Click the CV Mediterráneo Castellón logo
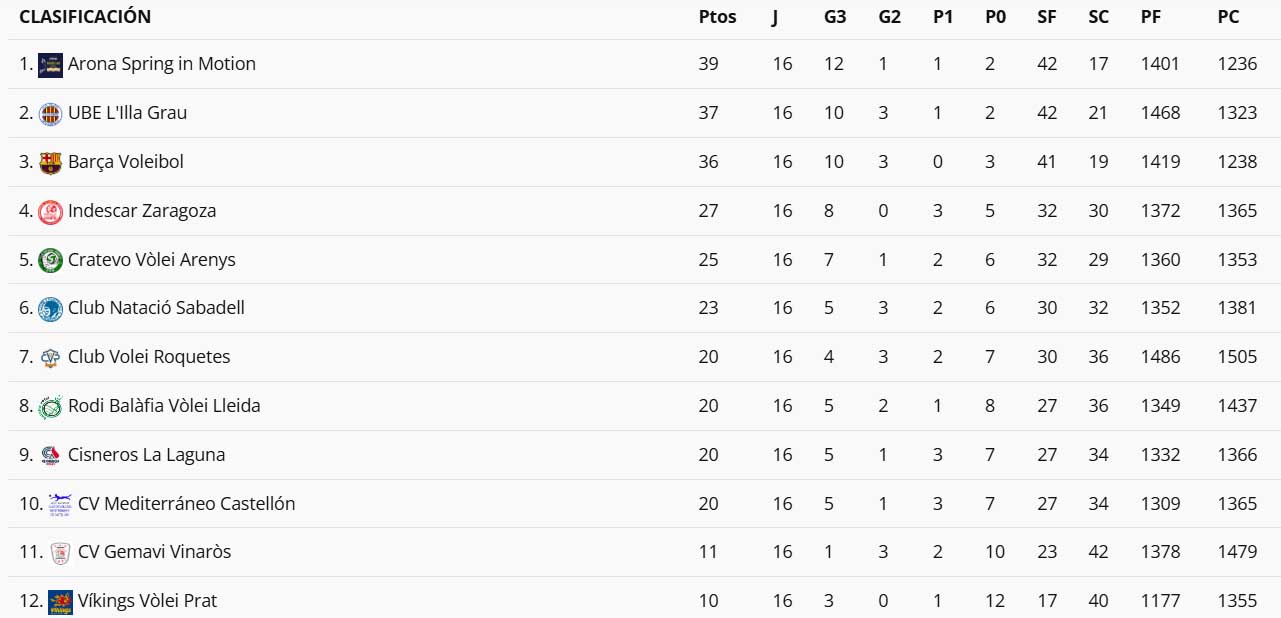The width and height of the screenshot is (1281, 618). tap(60, 504)
